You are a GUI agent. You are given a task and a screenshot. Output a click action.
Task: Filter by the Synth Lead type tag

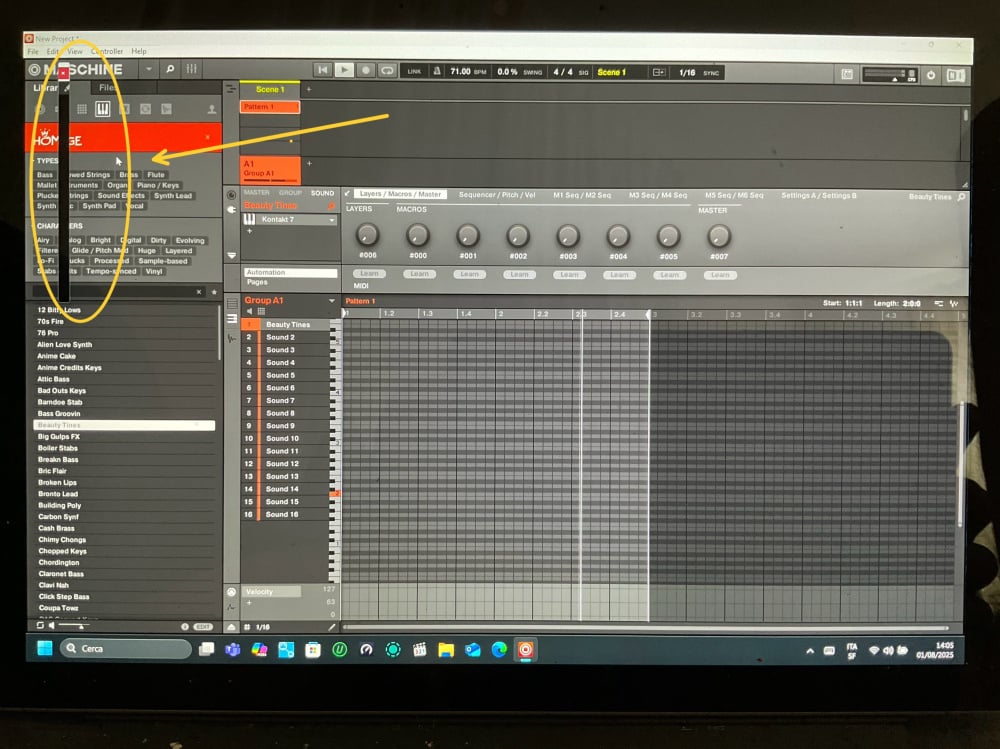(172, 196)
